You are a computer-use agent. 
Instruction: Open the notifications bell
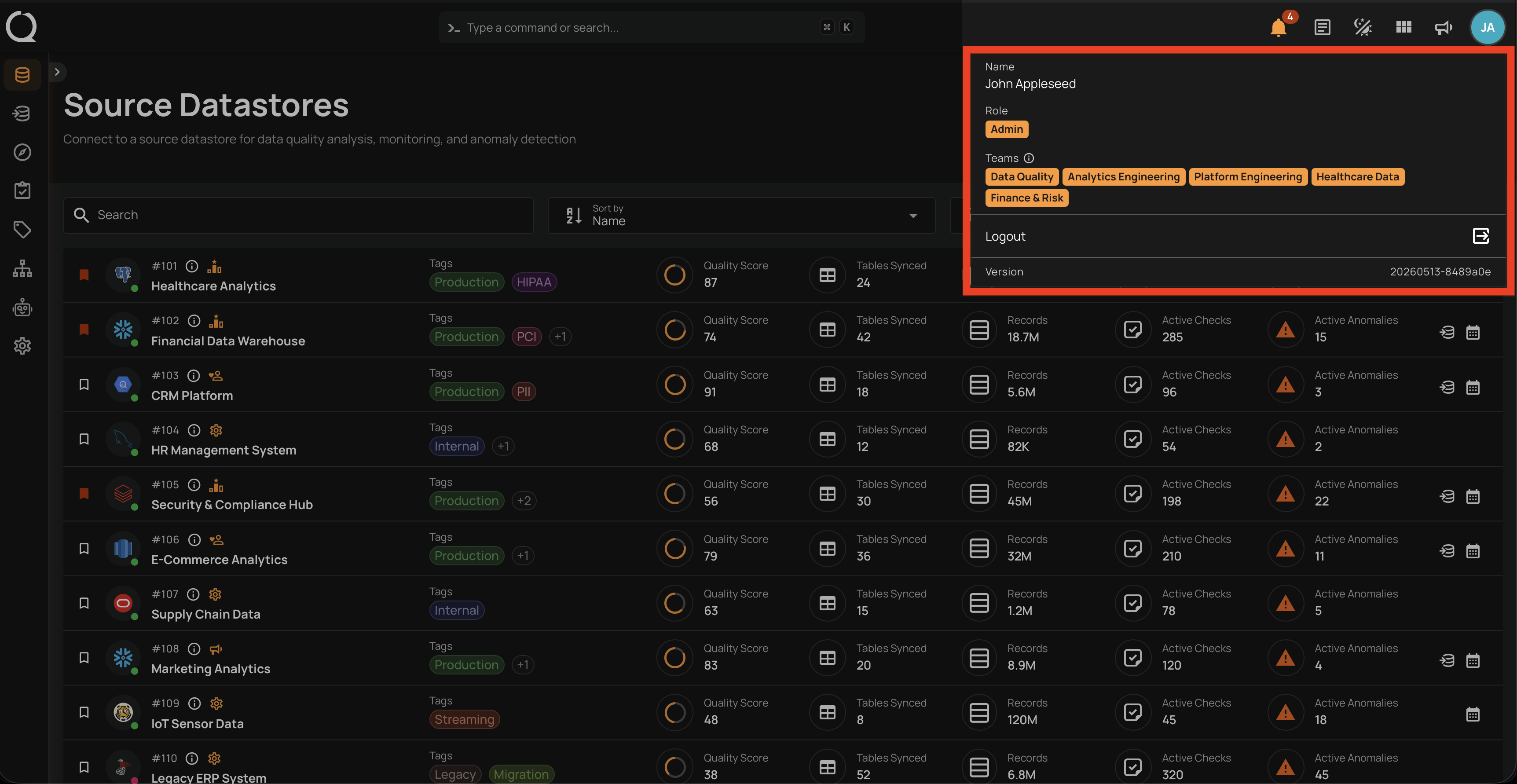[x=1278, y=27]
